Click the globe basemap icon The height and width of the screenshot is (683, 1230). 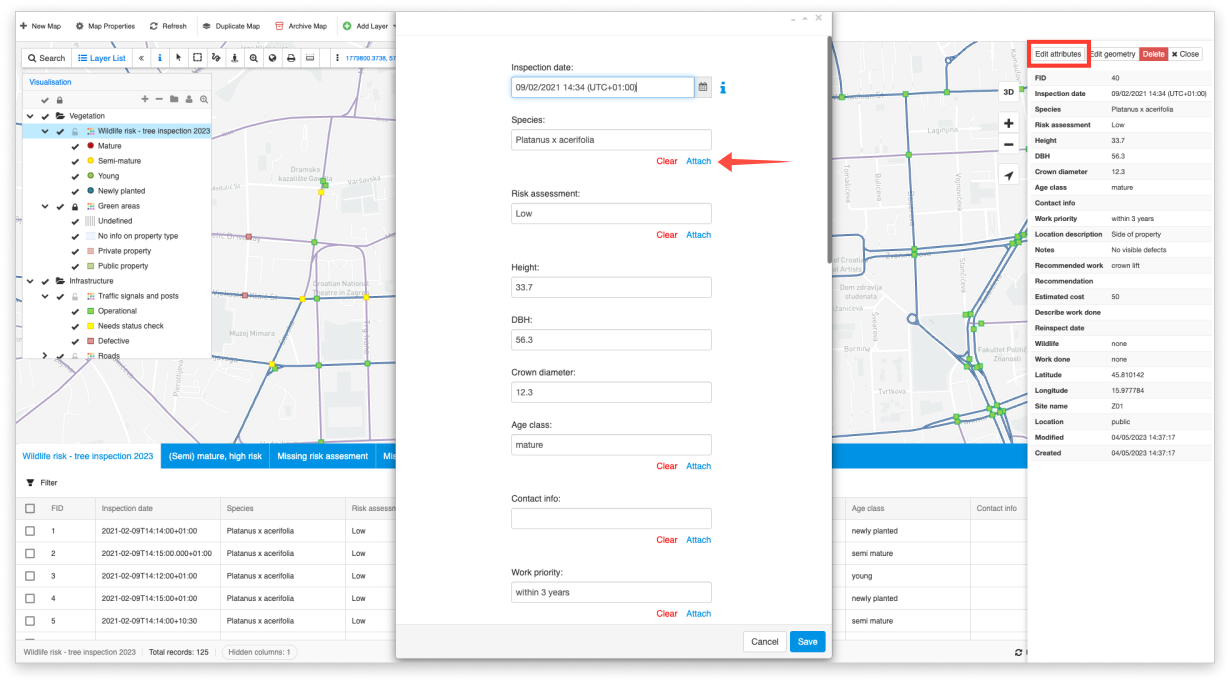[x=270, y=58]
